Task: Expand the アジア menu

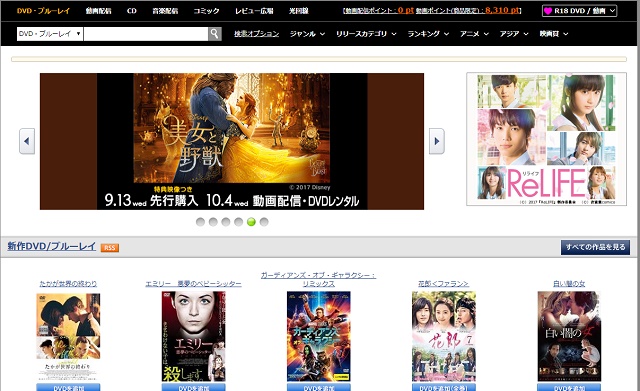Action: coord(514,34)
